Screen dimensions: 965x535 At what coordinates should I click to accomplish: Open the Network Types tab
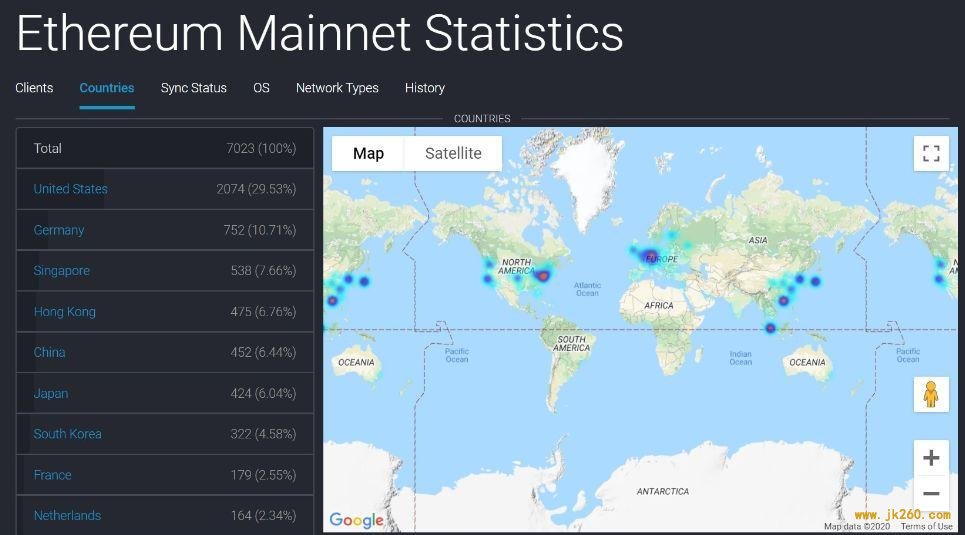[337, 88]
